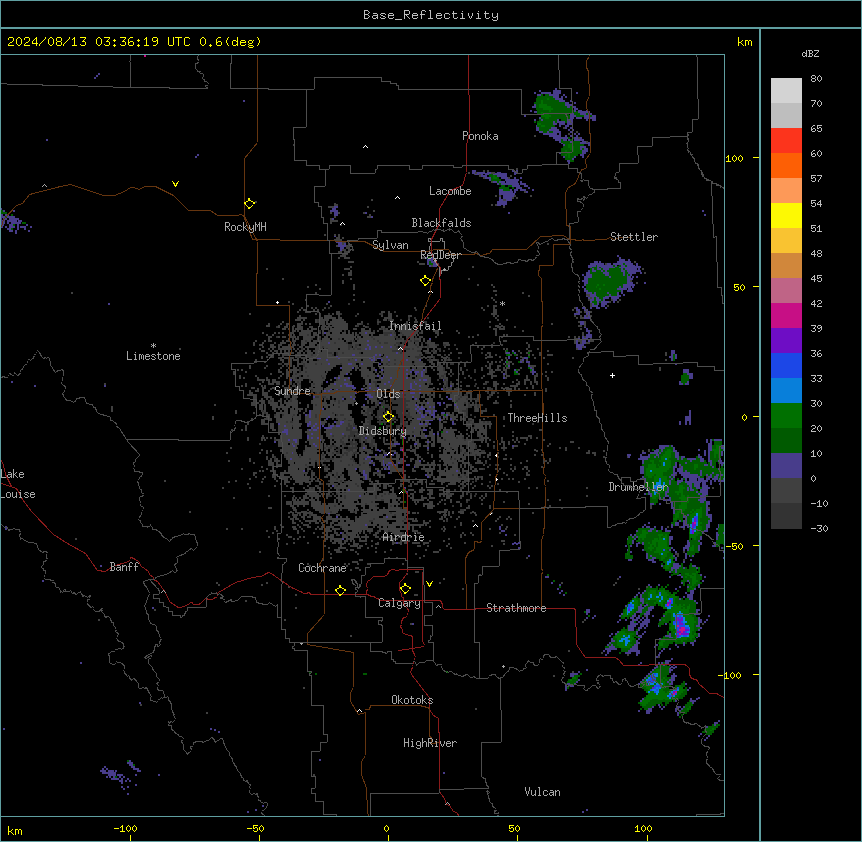Click the 0 tick label on bottom axis
The width and height of the screenshot is (862, 842).
386,828
